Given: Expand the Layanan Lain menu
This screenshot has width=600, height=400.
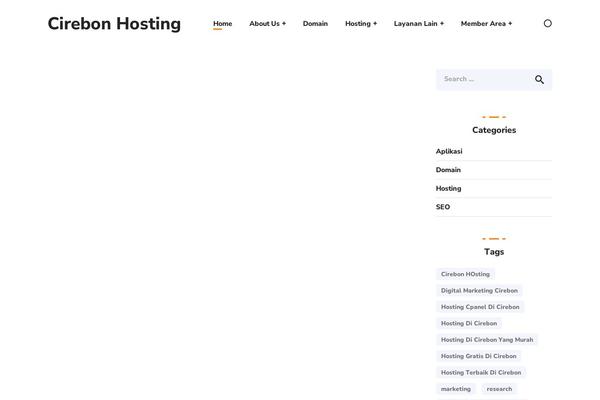Looking at the screenshot, I should tap(419, 24).
